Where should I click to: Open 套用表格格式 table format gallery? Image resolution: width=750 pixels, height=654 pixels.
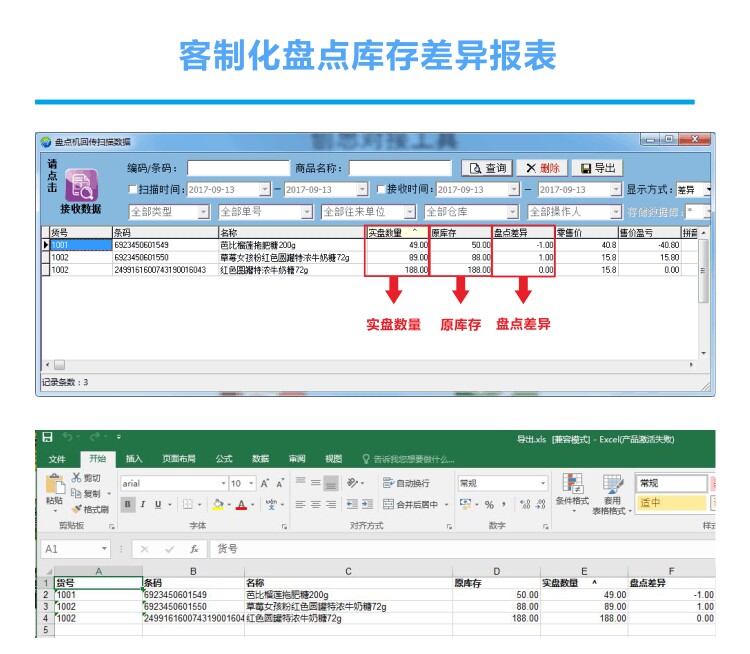pyautogui.click(x=612, y=494)
